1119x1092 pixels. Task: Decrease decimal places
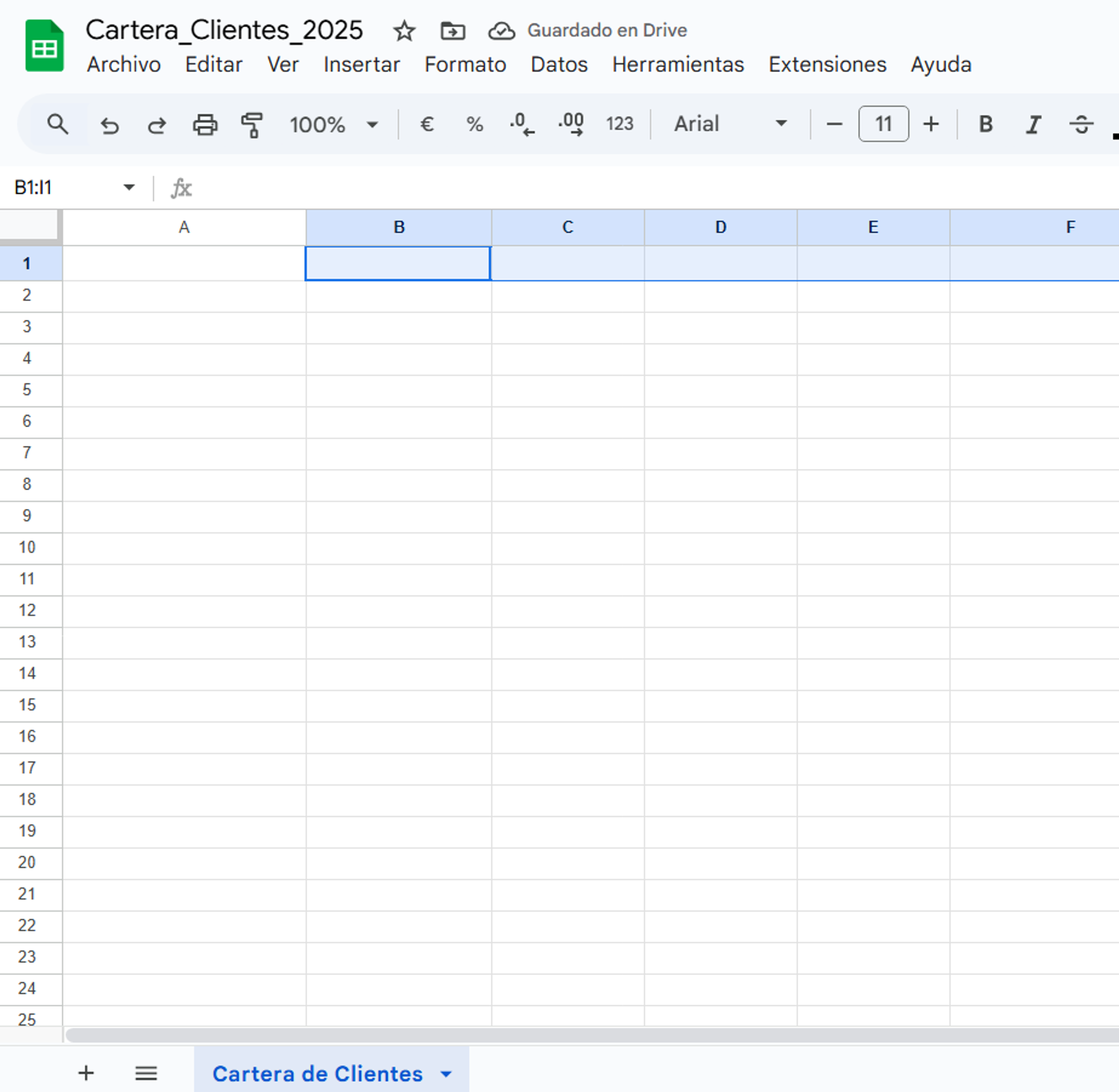pyautogui.click(x=522, y=124)
